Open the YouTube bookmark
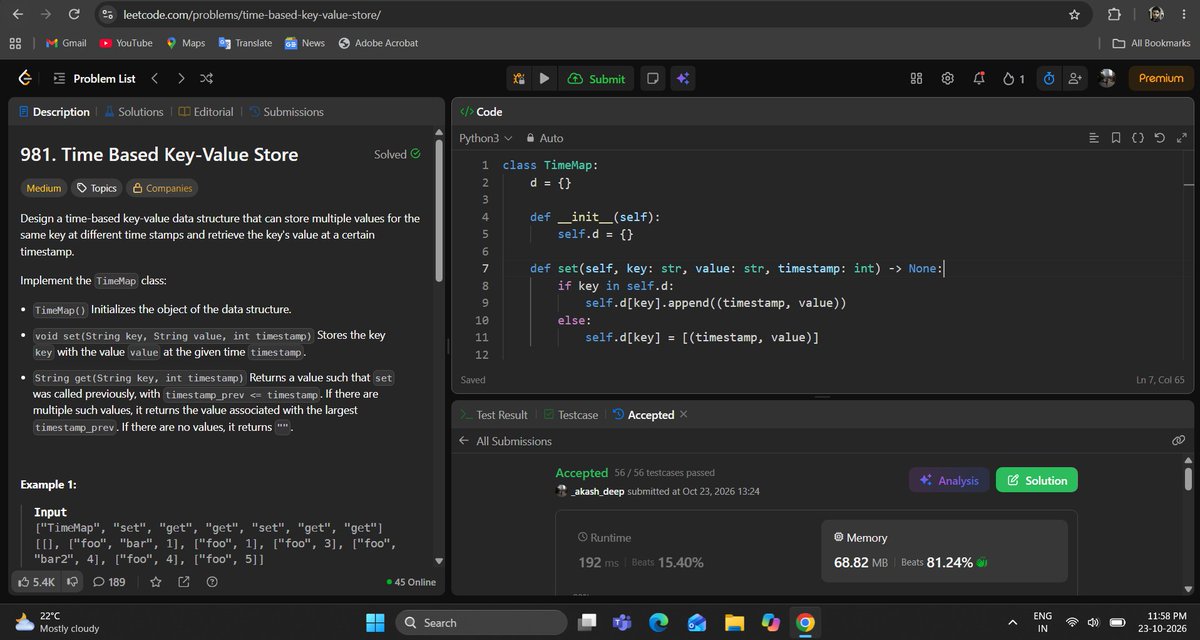 point(126,43)
